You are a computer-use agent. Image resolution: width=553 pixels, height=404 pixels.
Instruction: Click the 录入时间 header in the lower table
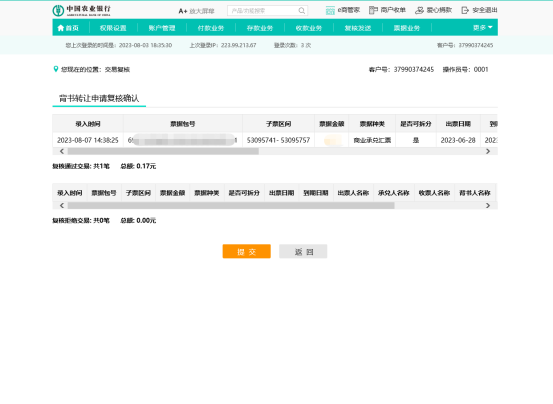pos(70,193)
